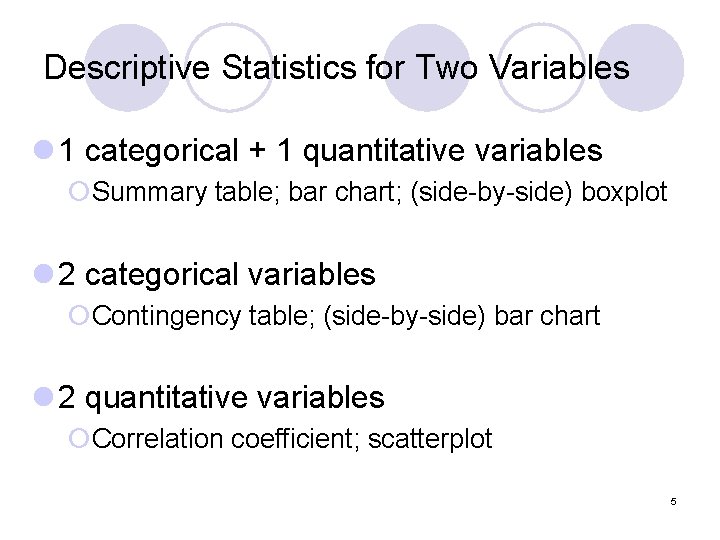Click the word 'boxplot' in the first sub-bullet
This screenshot has height=540, width=720.
click(624, 192)
